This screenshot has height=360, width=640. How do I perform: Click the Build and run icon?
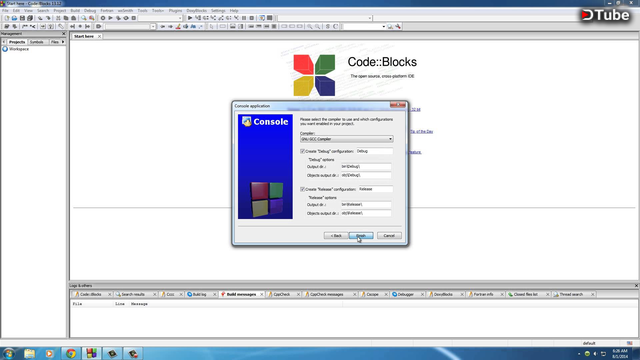coord(118,18)
